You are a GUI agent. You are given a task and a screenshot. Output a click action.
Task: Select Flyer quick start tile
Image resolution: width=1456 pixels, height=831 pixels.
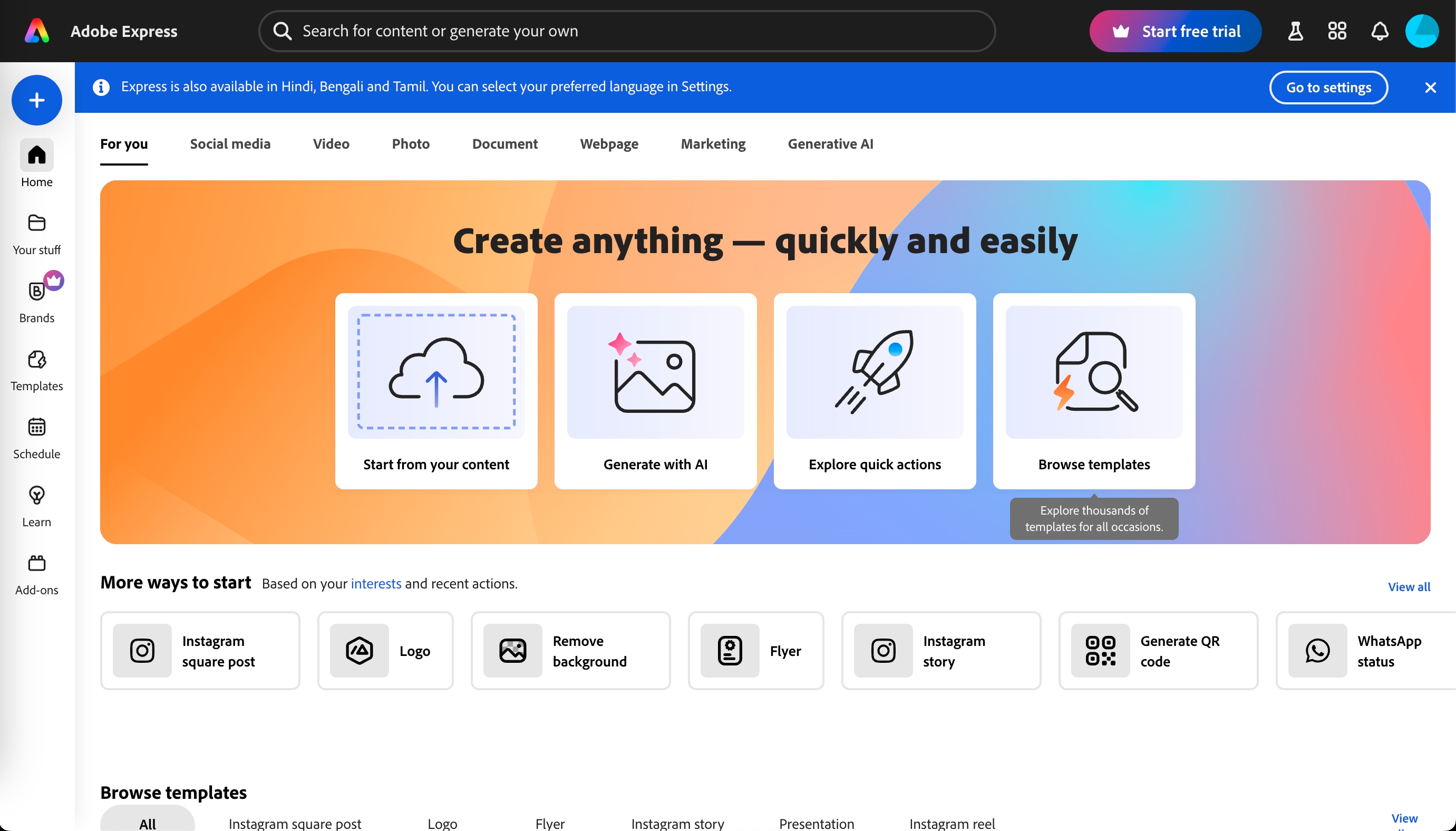pos(756,651)
